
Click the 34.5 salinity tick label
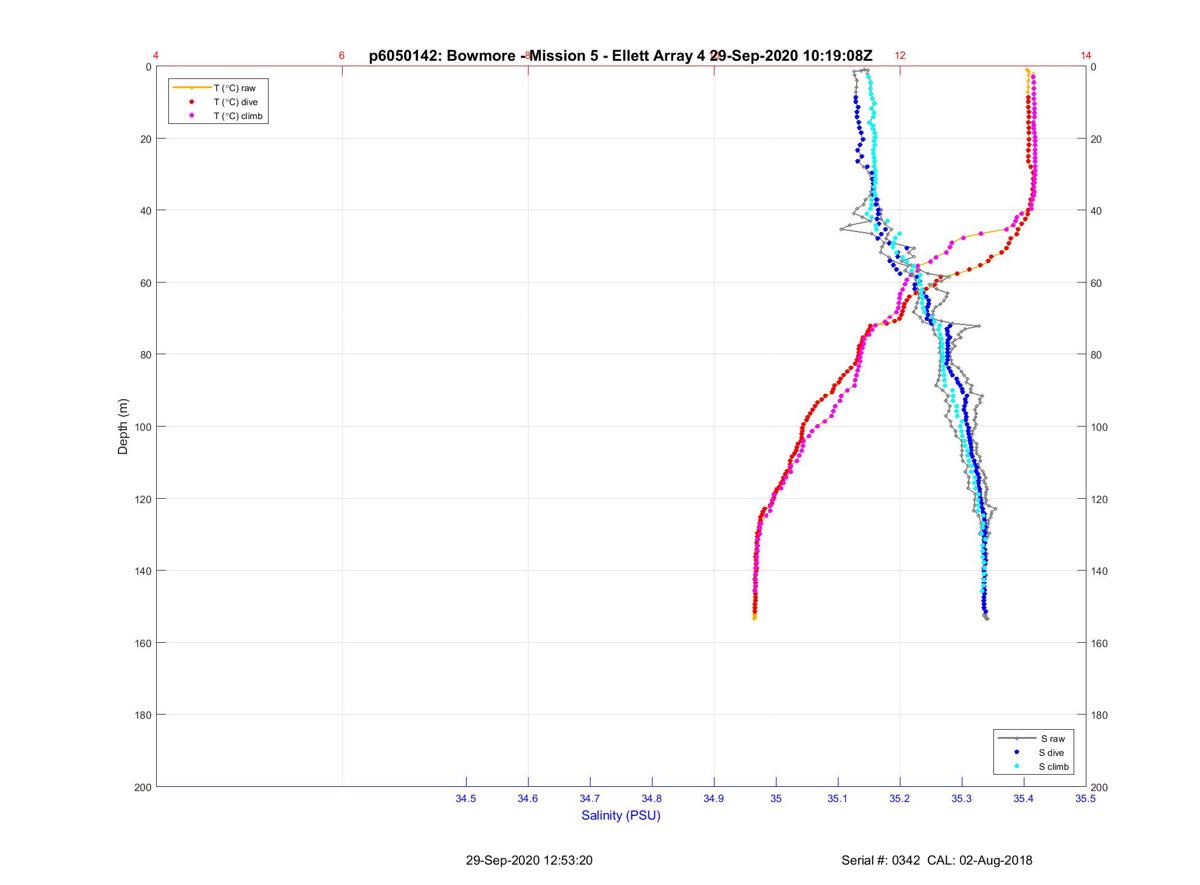pos(466,799)
